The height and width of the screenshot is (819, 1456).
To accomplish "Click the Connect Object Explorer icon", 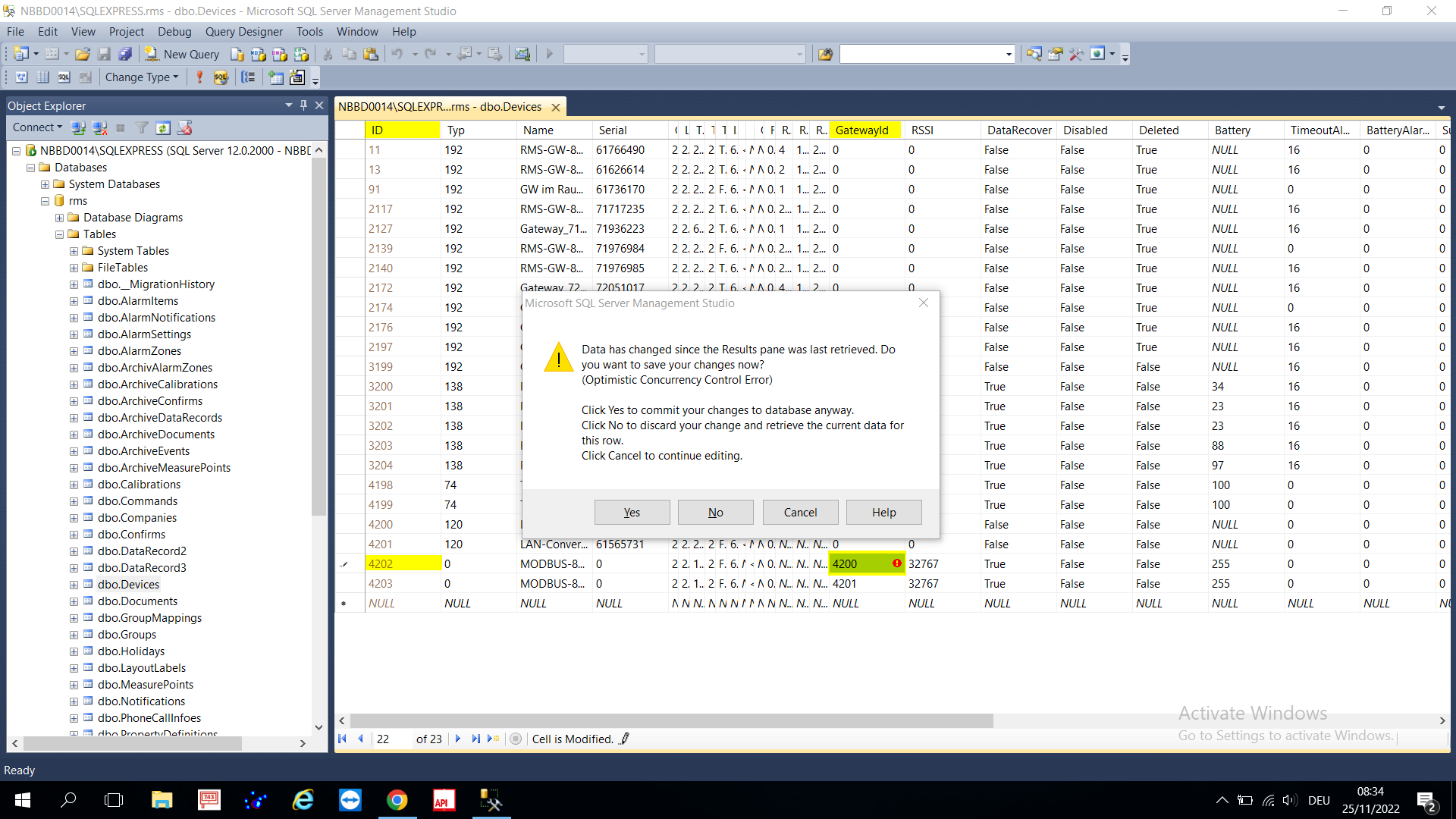I will click(x=78, y=127).
